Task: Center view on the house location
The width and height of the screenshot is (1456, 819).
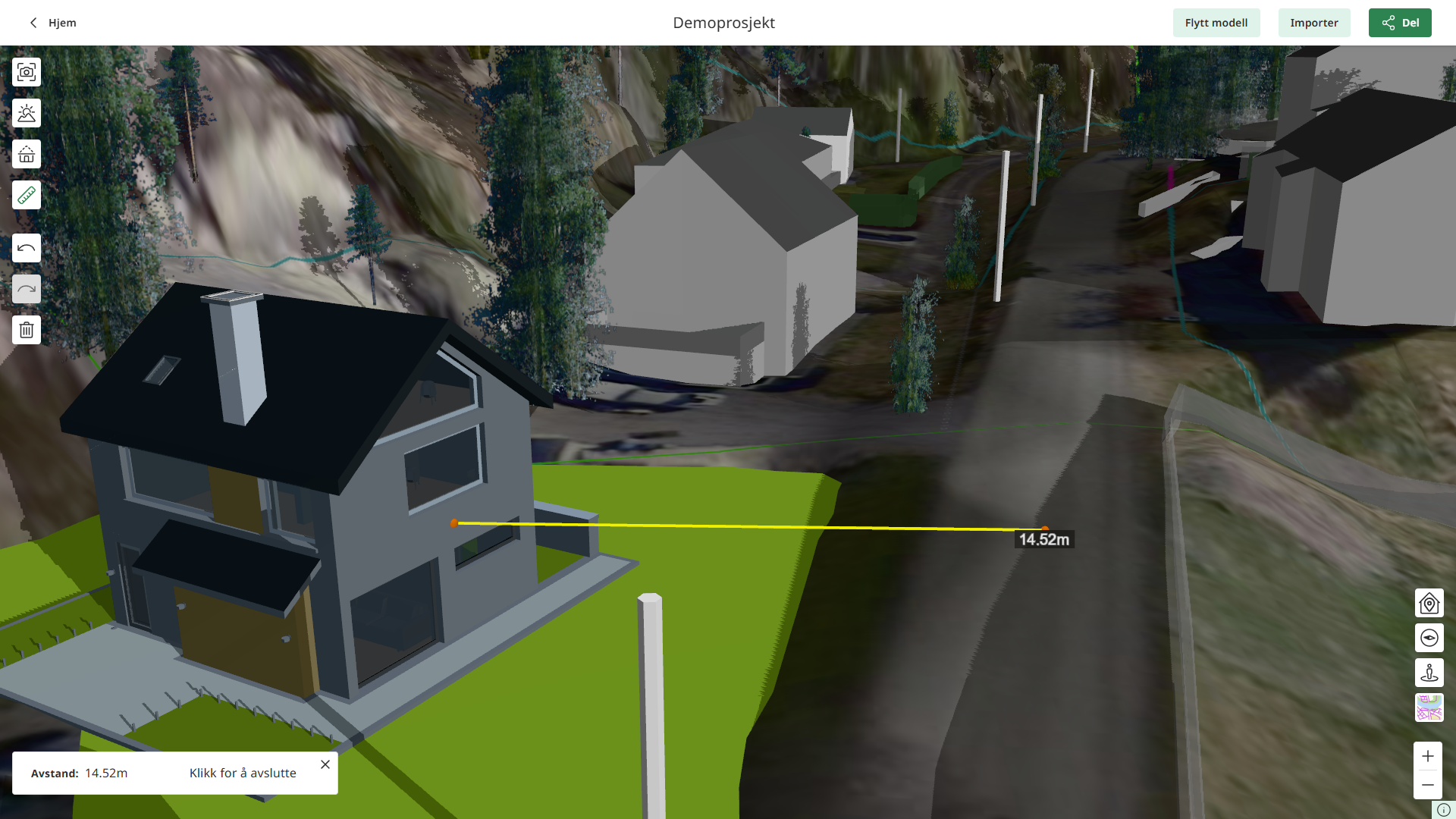Action: pyautogui.click(x=1429, y=604)
